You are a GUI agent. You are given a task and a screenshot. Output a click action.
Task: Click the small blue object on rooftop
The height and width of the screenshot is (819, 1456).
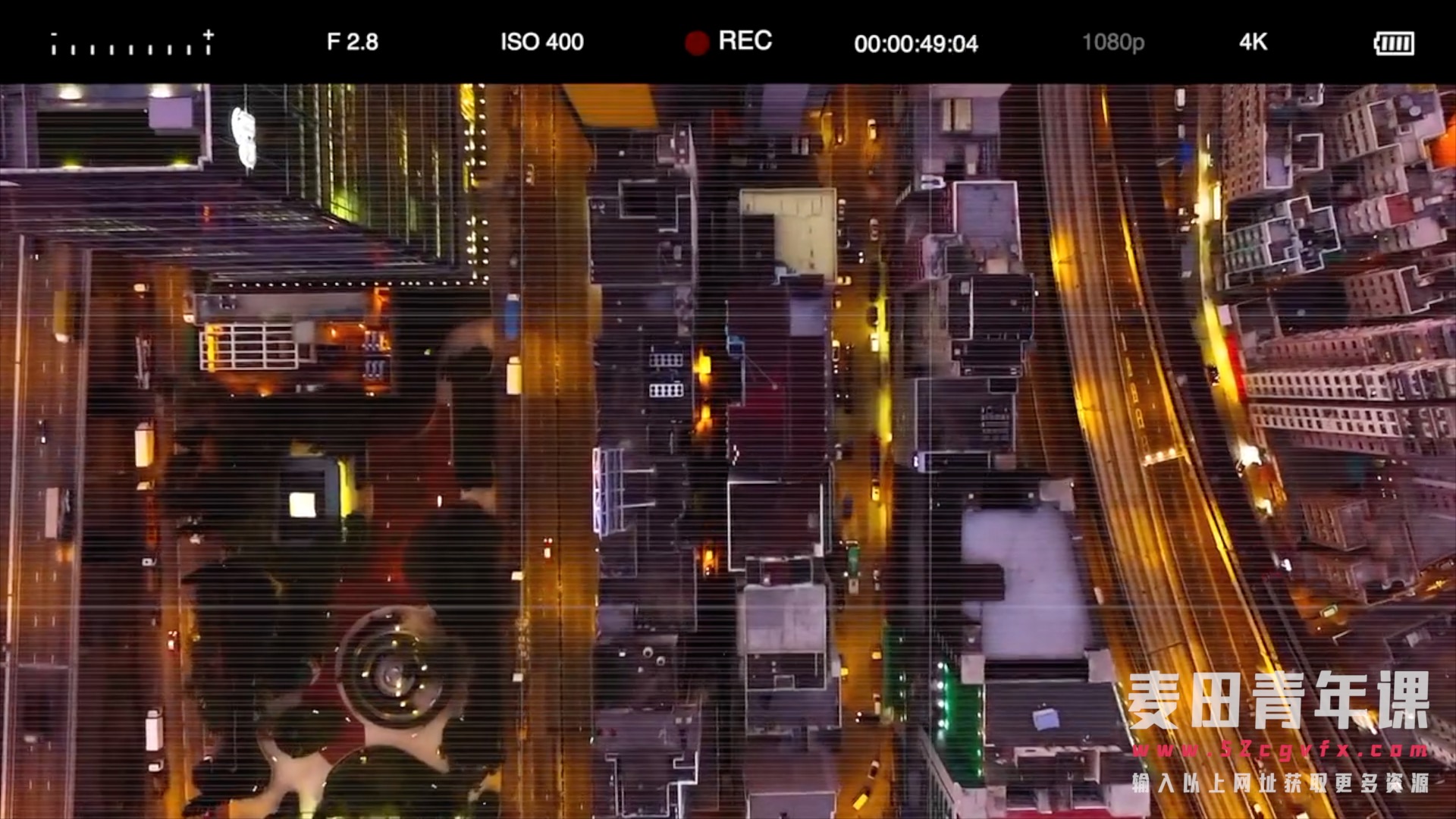[1047, 717]
